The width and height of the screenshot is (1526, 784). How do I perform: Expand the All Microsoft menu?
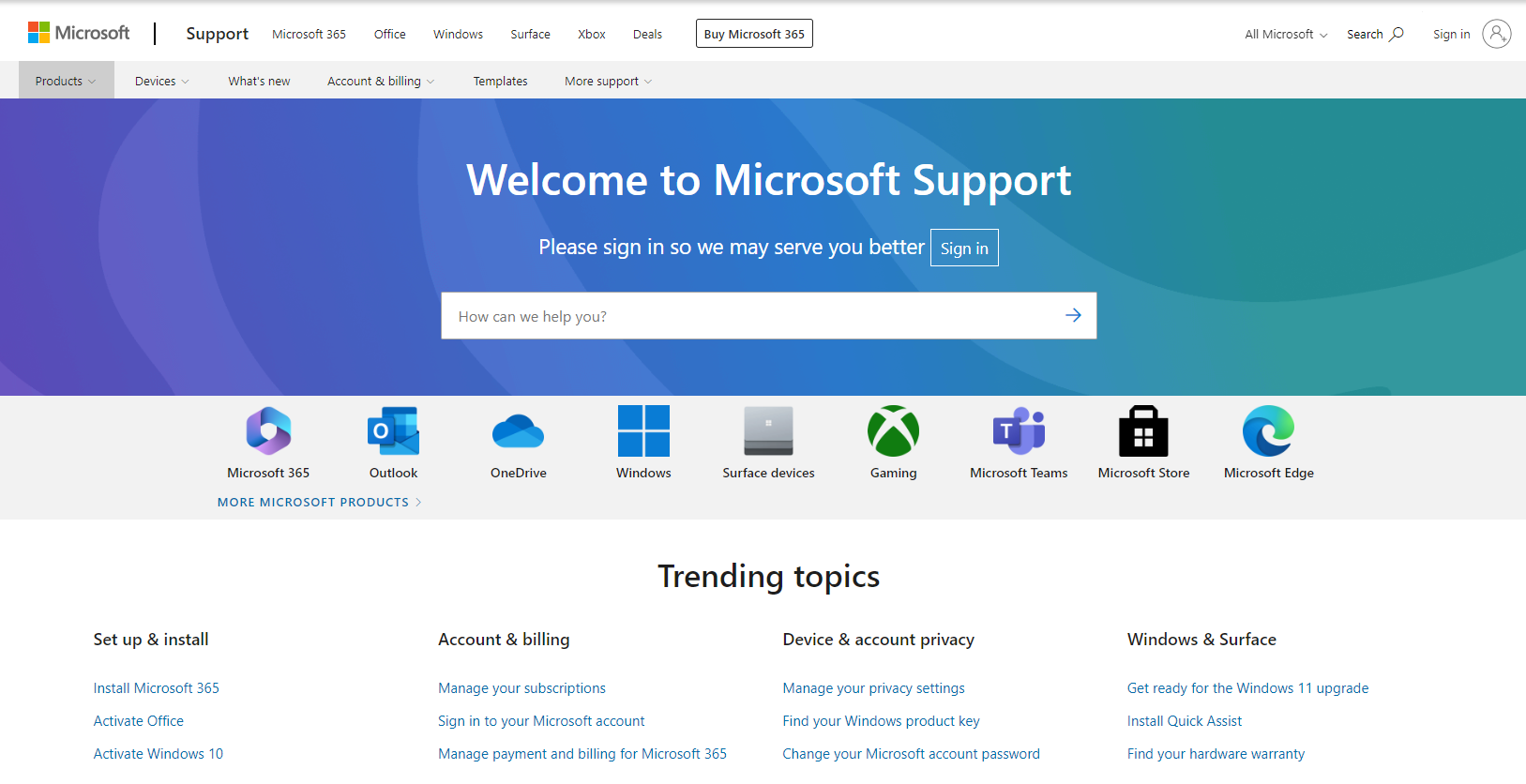1285,35
